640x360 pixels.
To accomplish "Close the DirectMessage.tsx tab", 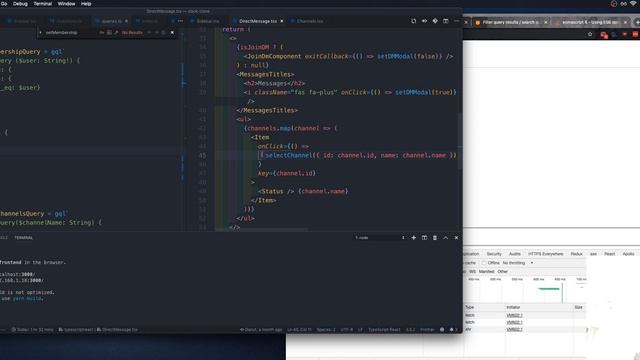I will pyautogui.click(x=282, y=21).
